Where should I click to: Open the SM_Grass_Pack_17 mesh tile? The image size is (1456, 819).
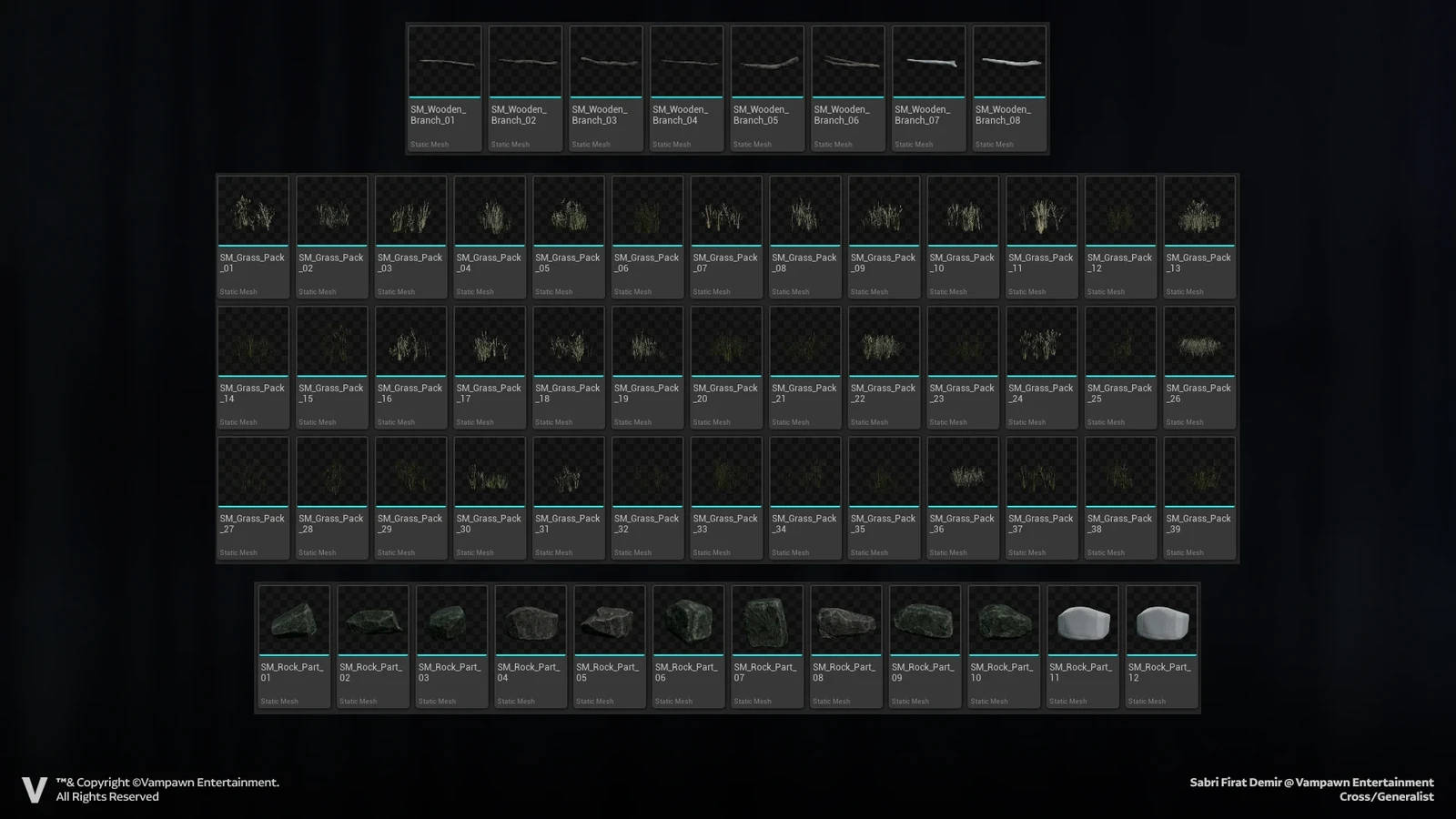(490, 368)
